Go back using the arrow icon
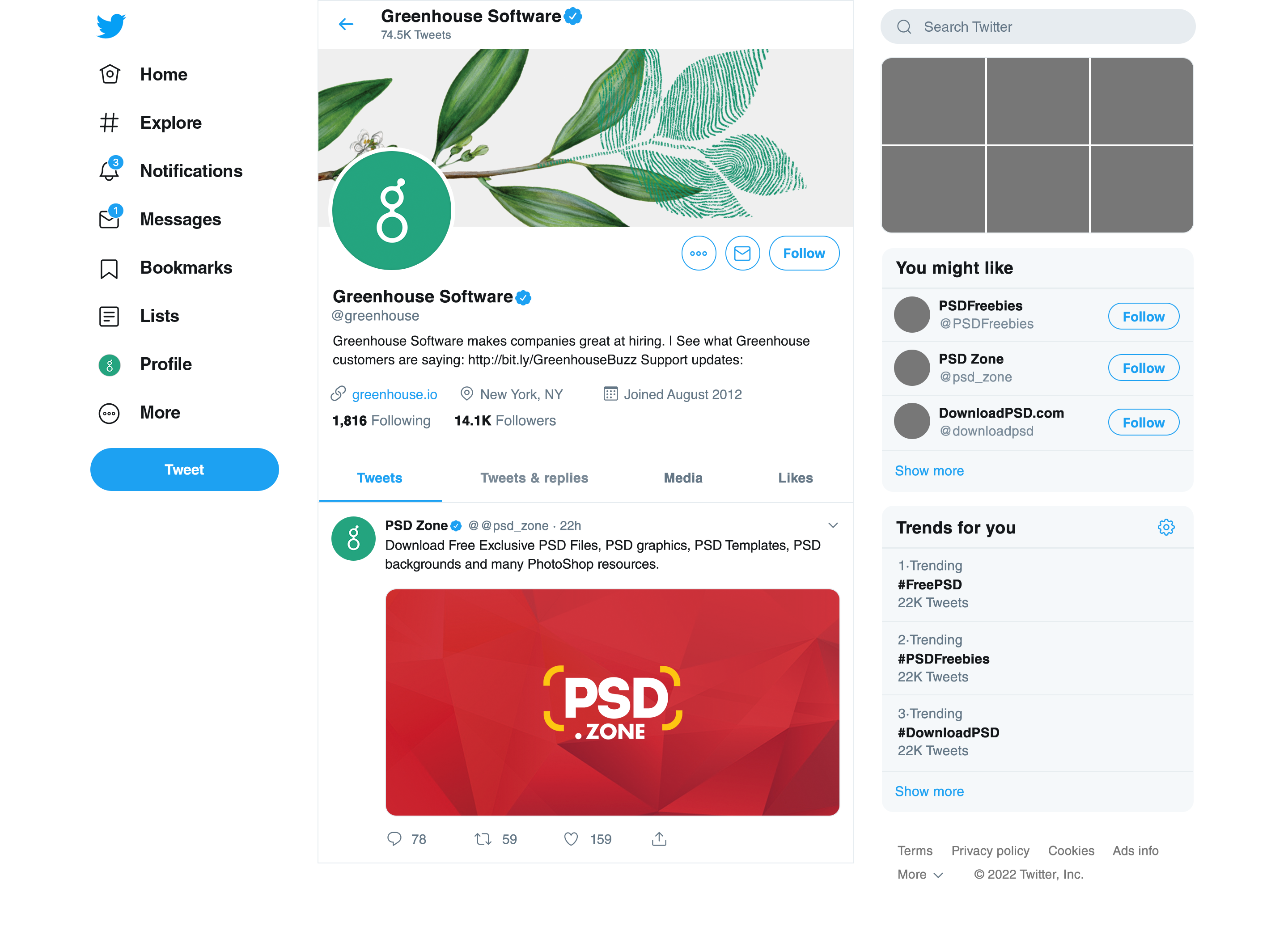Screen dimensions: 1288x939 (x=346, y=24)
